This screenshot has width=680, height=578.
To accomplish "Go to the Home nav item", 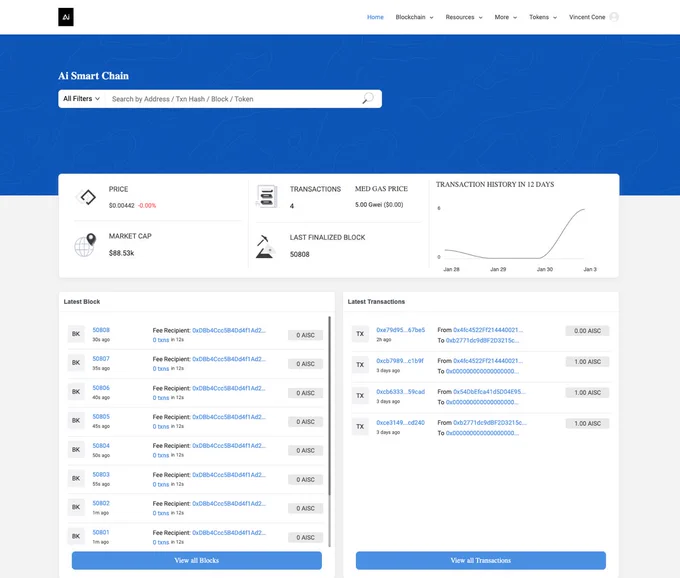I will (375, 17).
